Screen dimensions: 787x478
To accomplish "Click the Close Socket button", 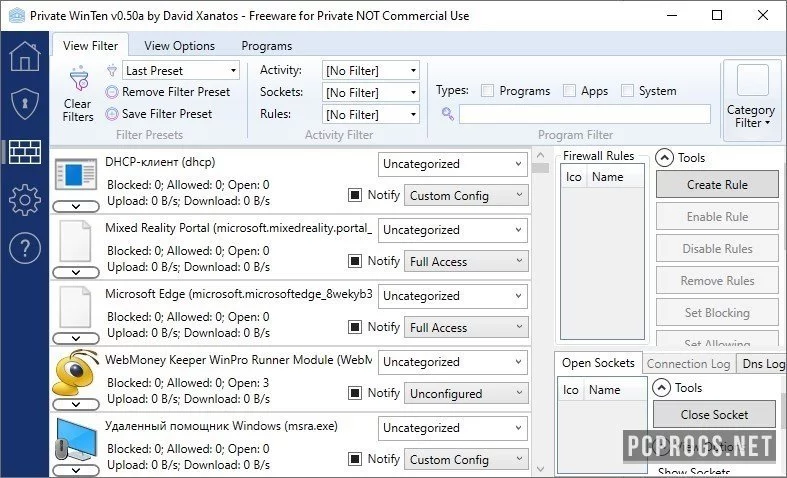I will tap(714, 414).
